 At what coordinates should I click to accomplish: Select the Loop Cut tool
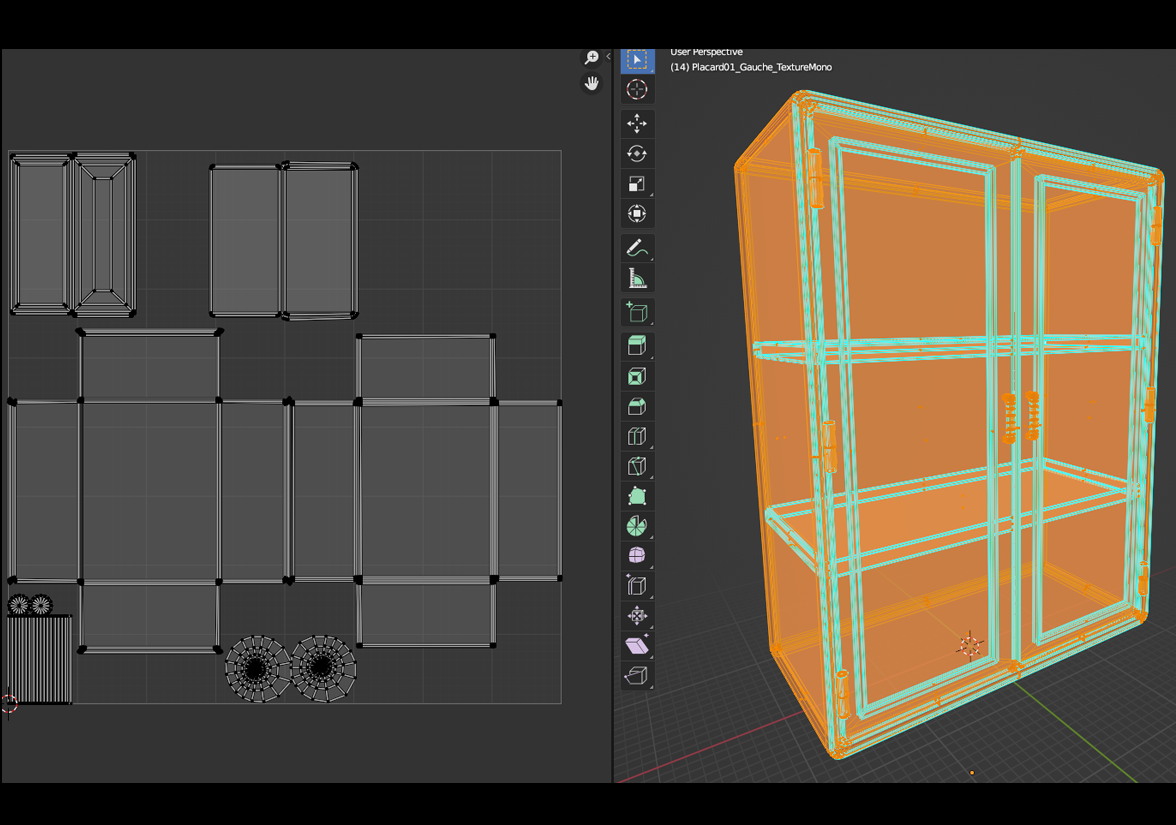pyautogui.click(x=637, y=436)
